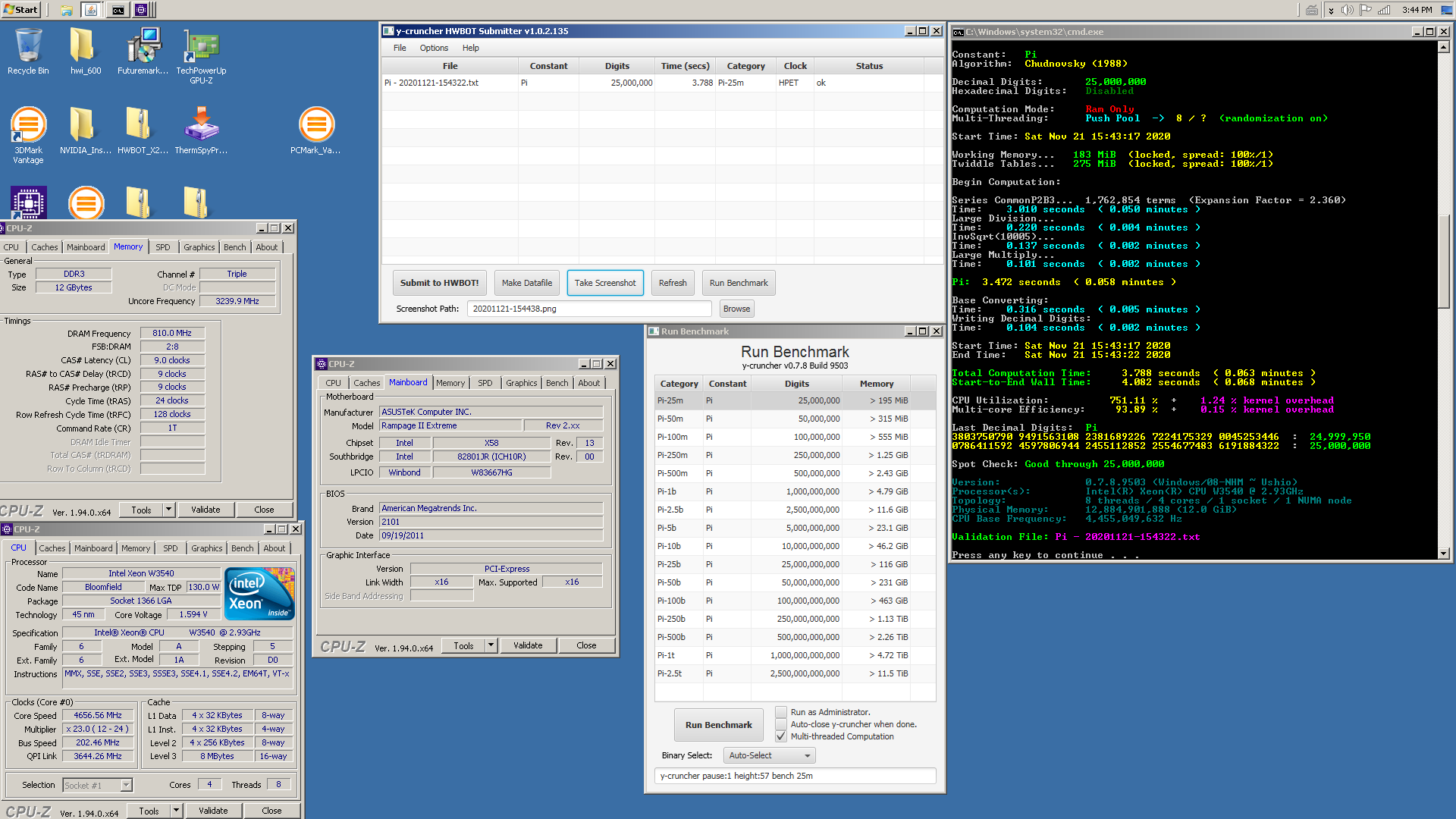This screenshot has height=819, width=1456.
Task: Click the purple CPU chip desktop icon
Action: 28,202
